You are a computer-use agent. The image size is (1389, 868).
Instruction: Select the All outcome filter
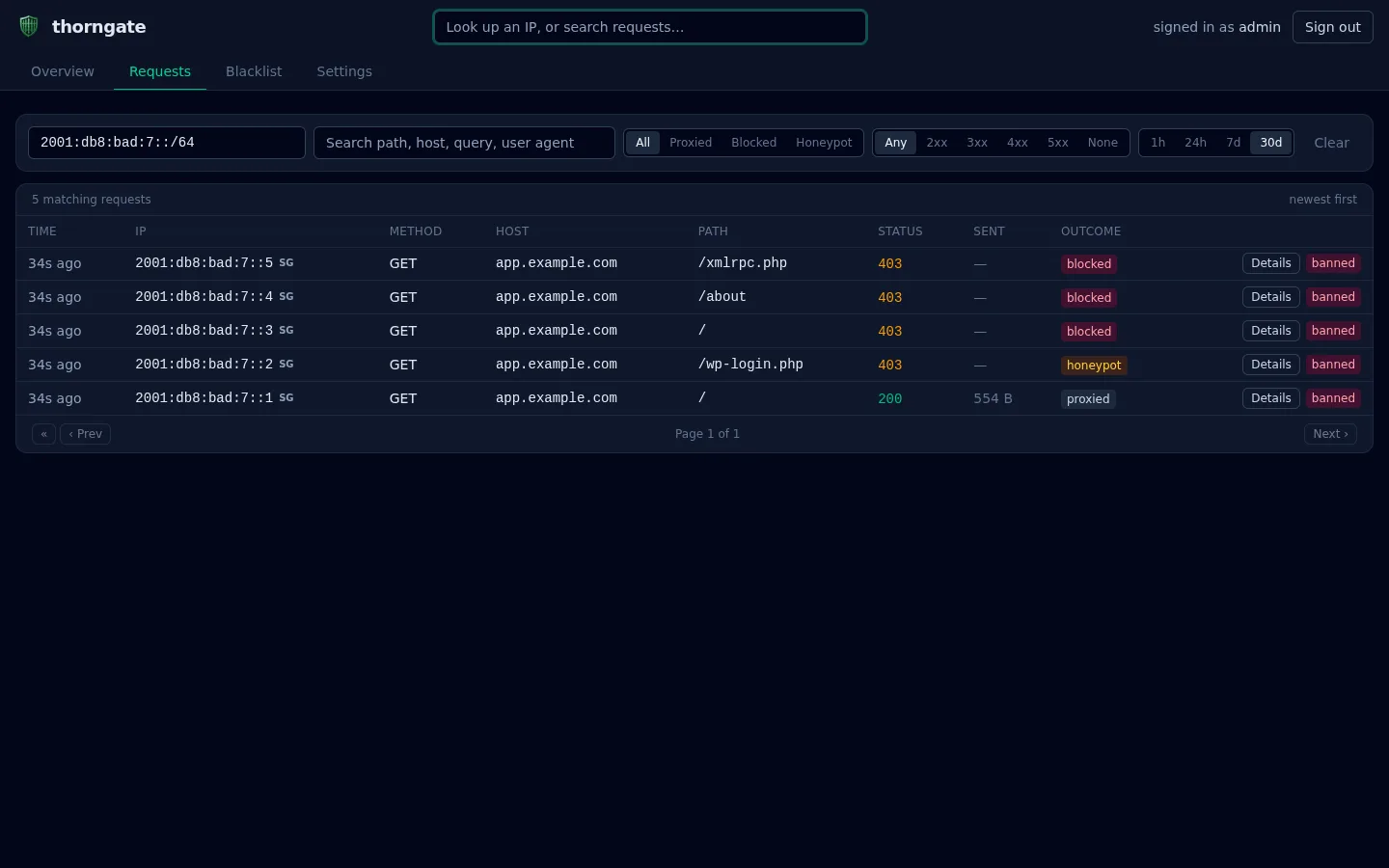[x=642, y=143]
